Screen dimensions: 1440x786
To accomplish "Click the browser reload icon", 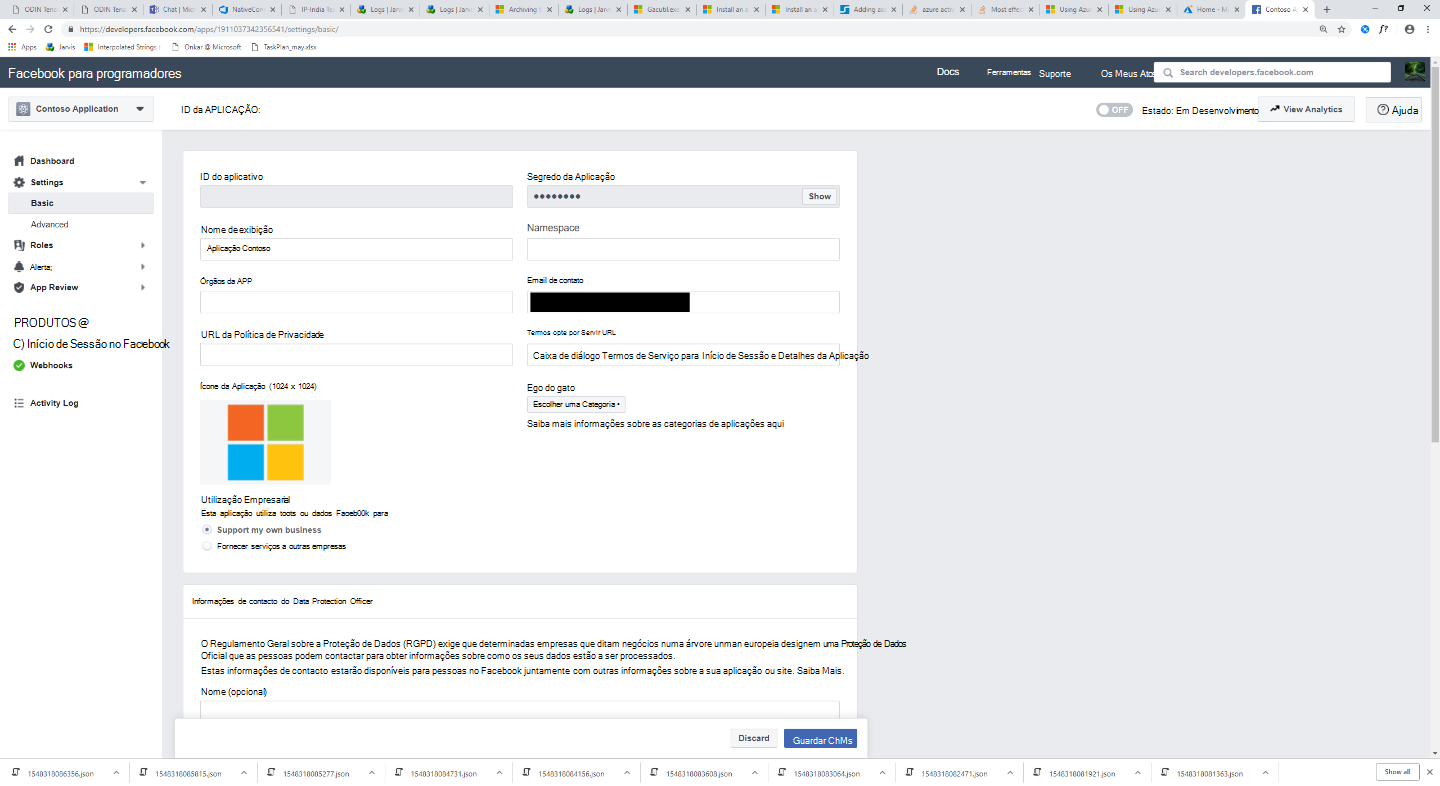I will [48, 29].
